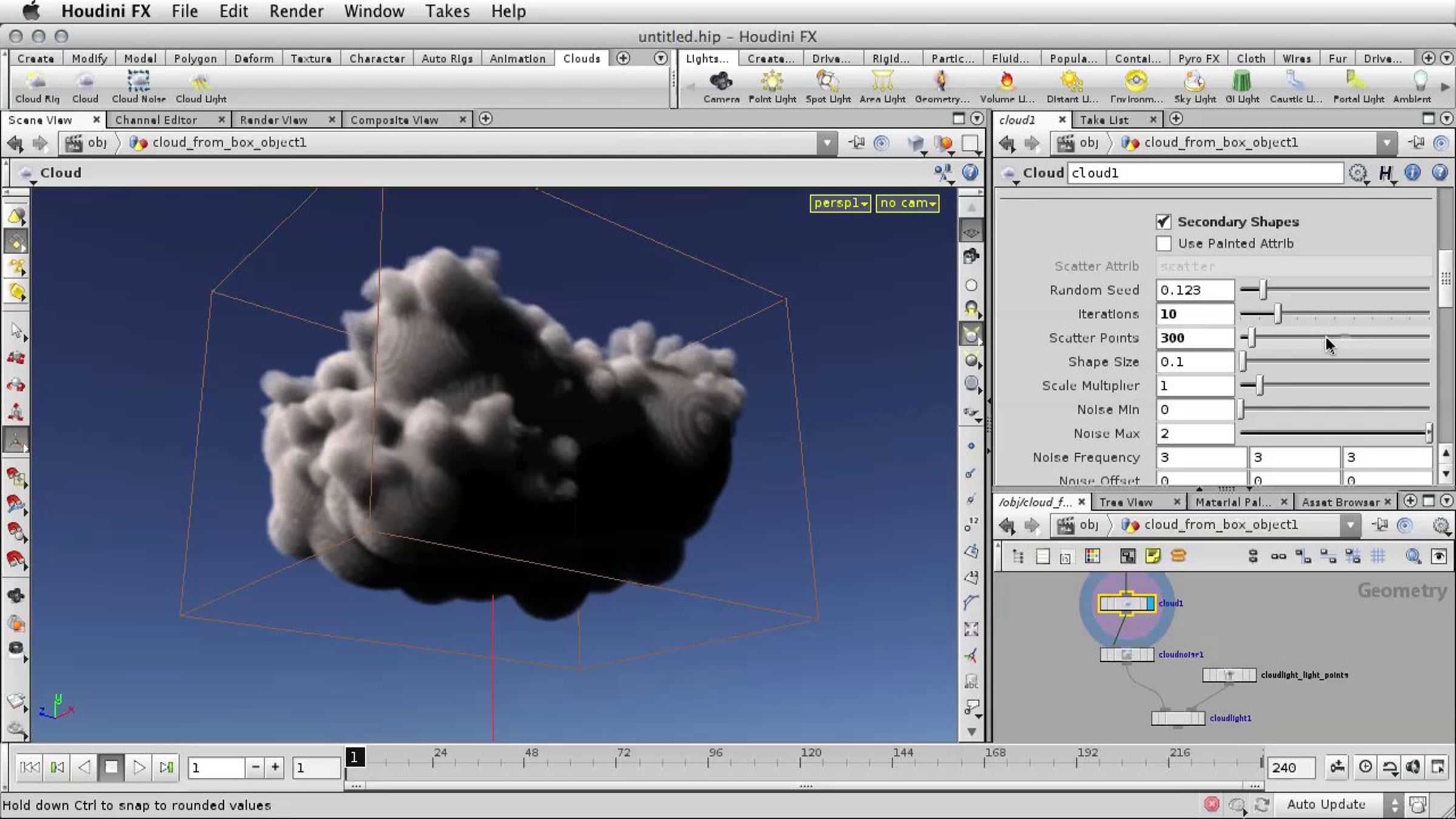Select the cloudlight1 node
1456x819 pixels.
coord(1178,718)
